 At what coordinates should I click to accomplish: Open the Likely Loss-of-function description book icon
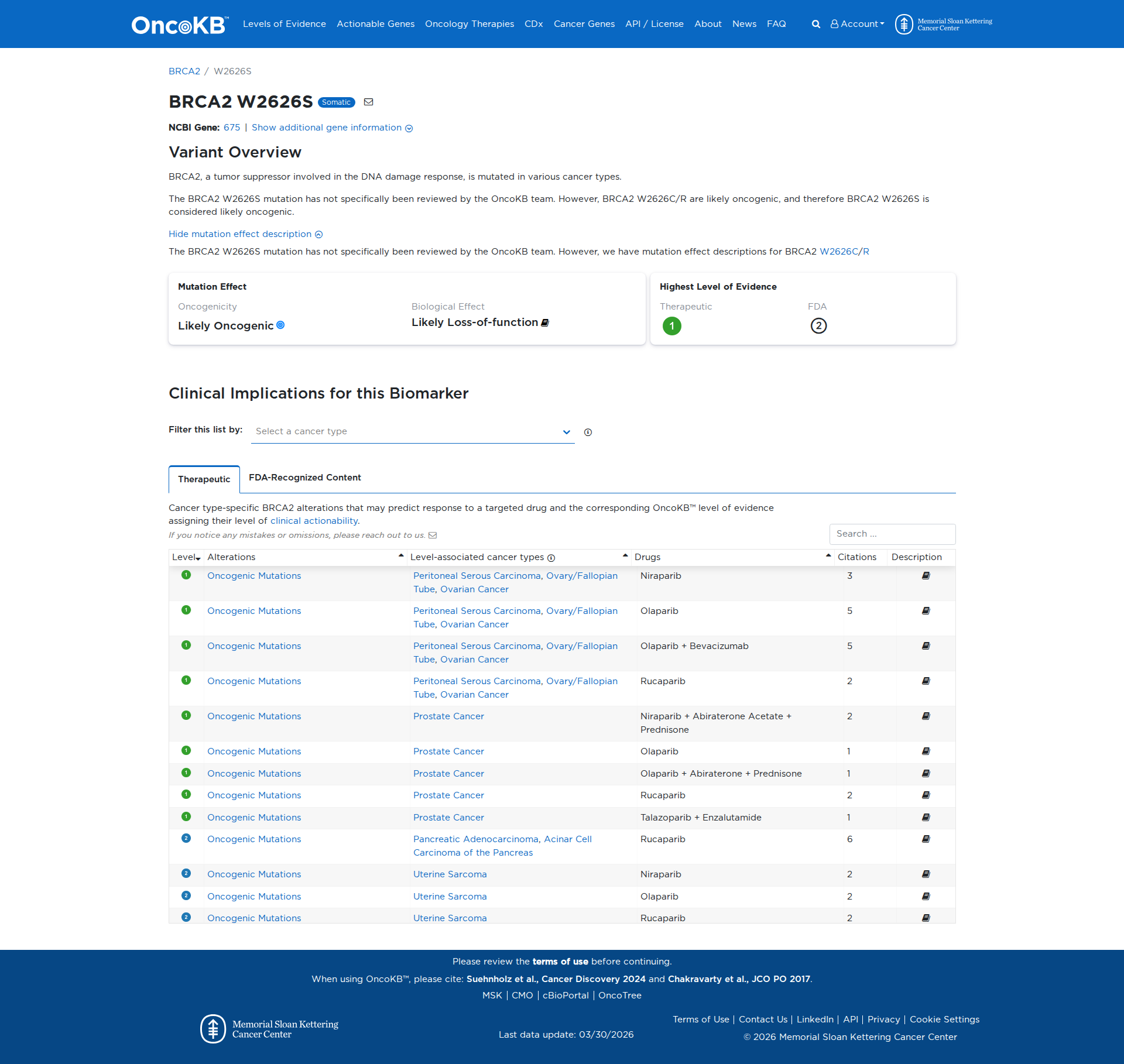(x=544, y=322)
